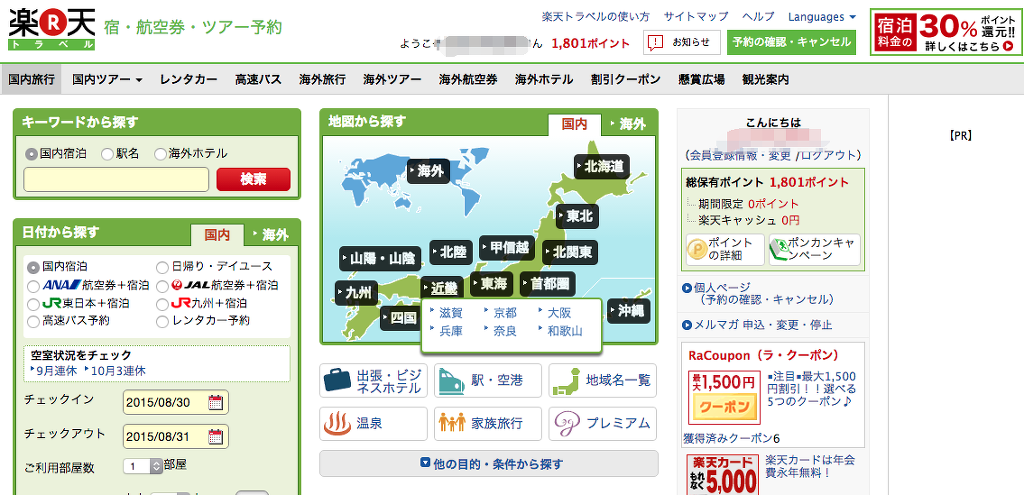Select JR東日本+宿泊 radio button
1024x495 pixels.
click(33, 304)
